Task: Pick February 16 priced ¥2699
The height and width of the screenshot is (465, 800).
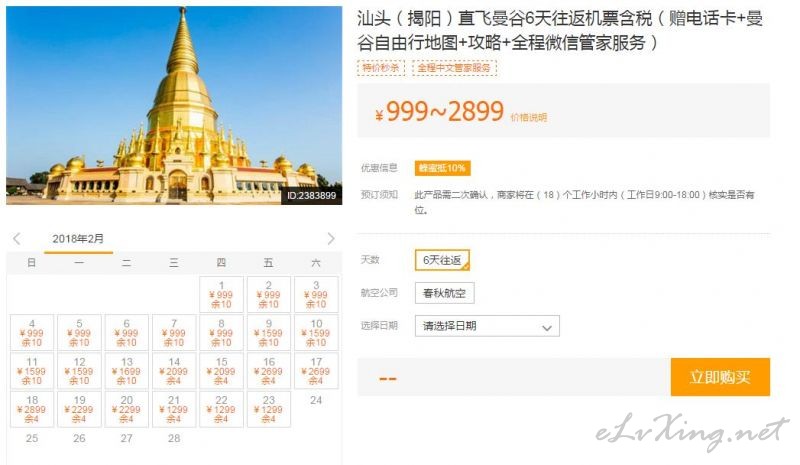Action: coord(268,371)
